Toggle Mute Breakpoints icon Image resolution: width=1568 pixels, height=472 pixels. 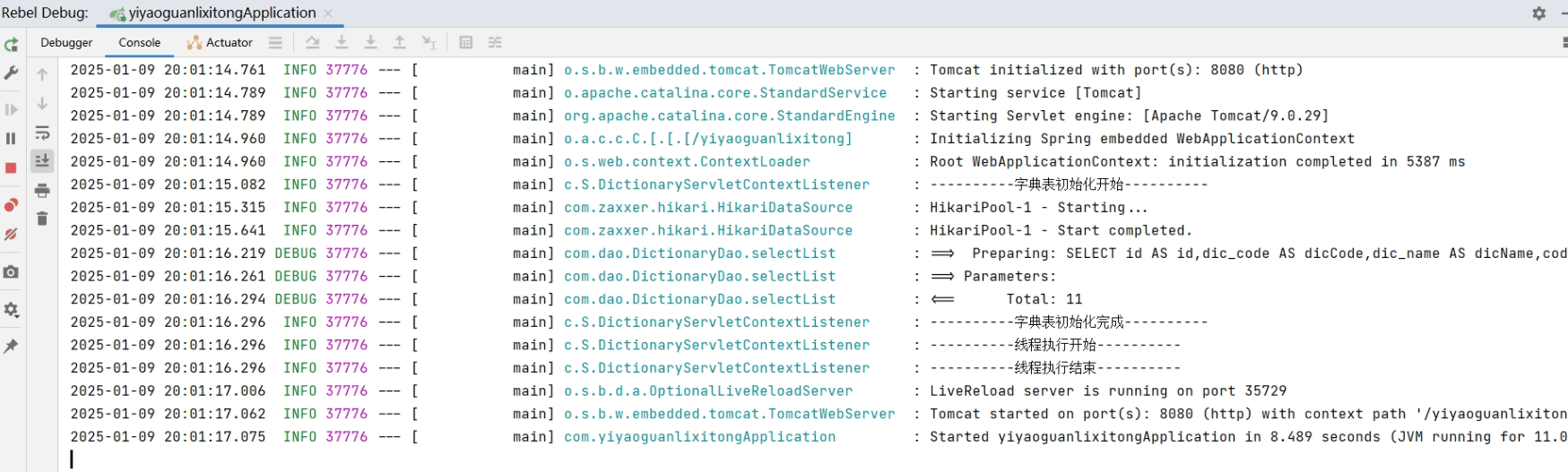tap(11, 235)
